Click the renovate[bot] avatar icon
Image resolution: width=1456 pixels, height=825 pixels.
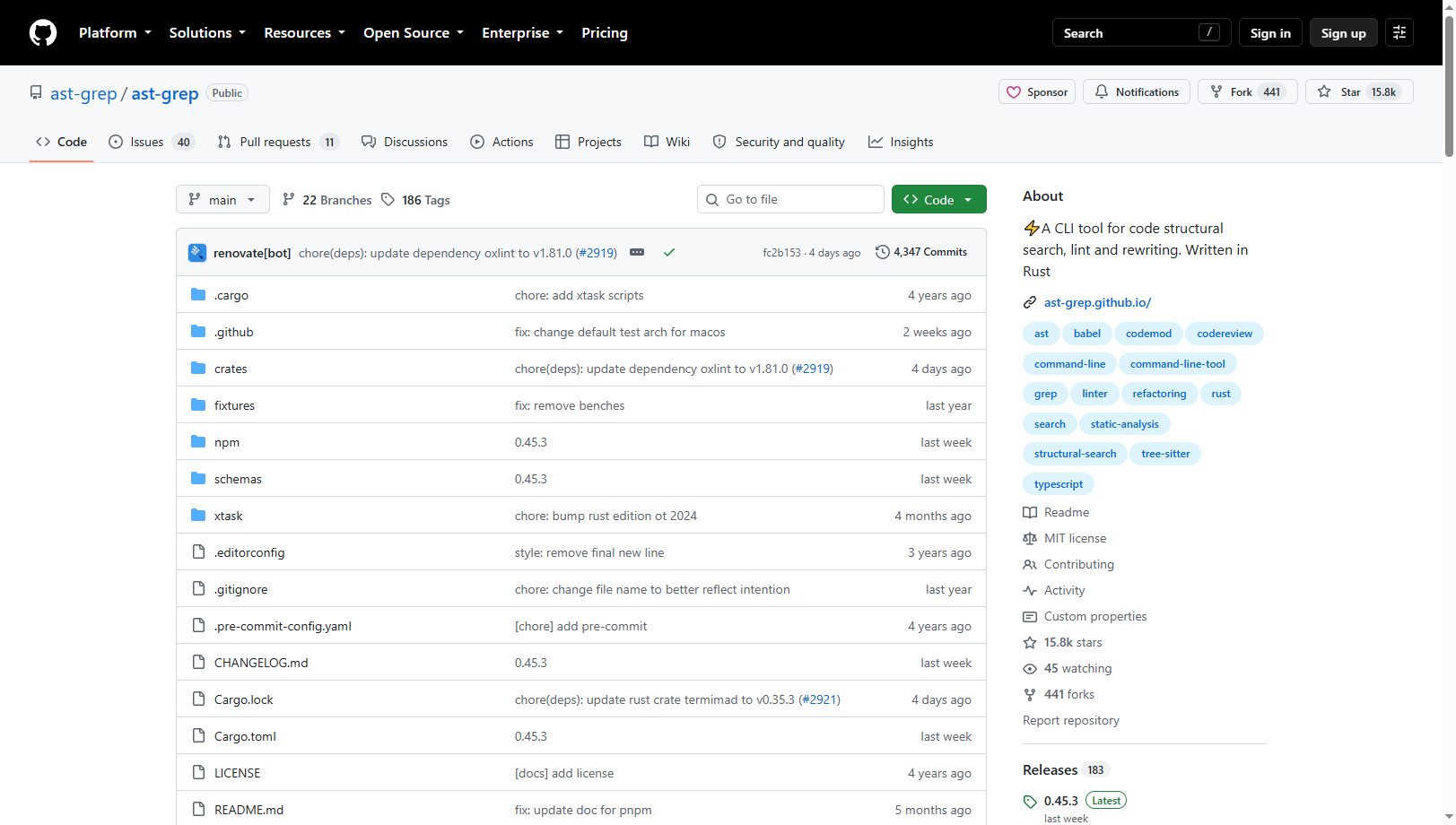point(197,253)
